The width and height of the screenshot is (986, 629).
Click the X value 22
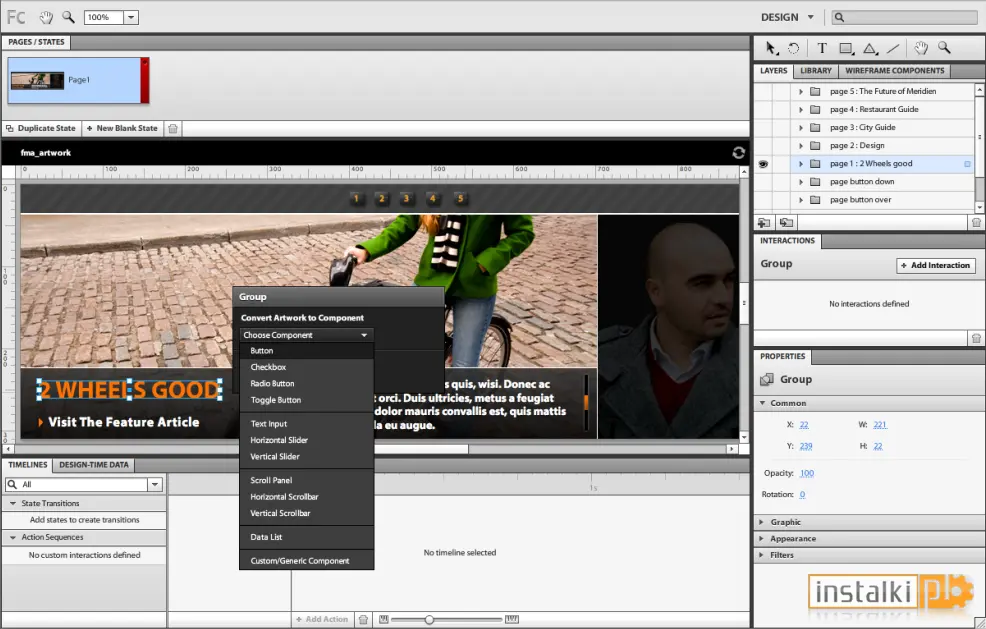pyautogui.click(x=804, y=425)
